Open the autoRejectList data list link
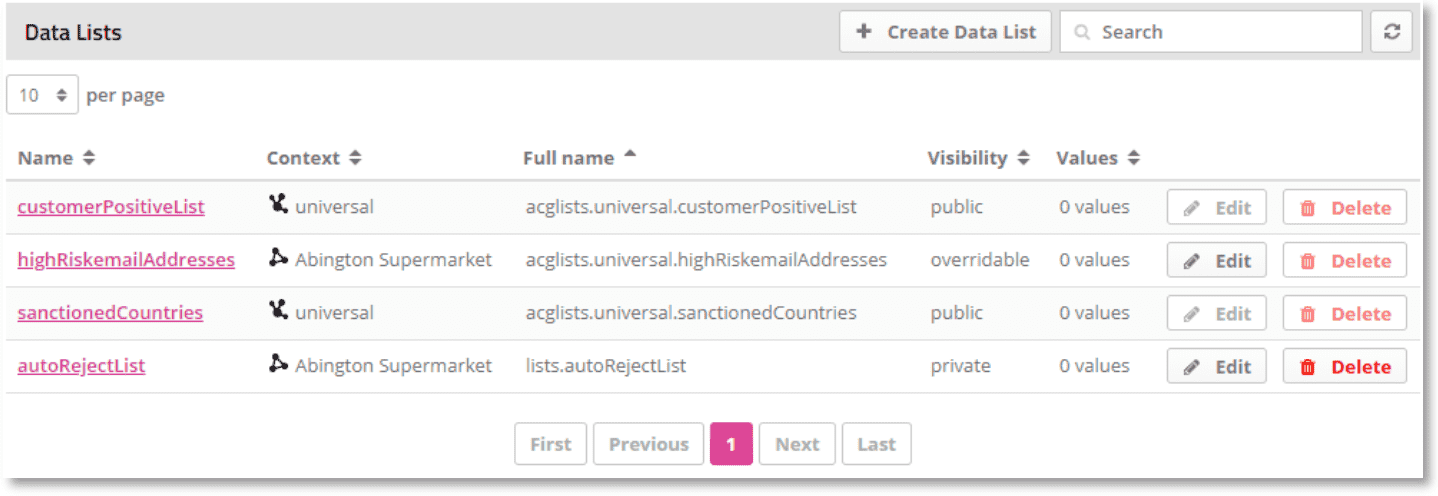Image resolution: width=1438 pixels, height=496 pixels. point(81,366)
